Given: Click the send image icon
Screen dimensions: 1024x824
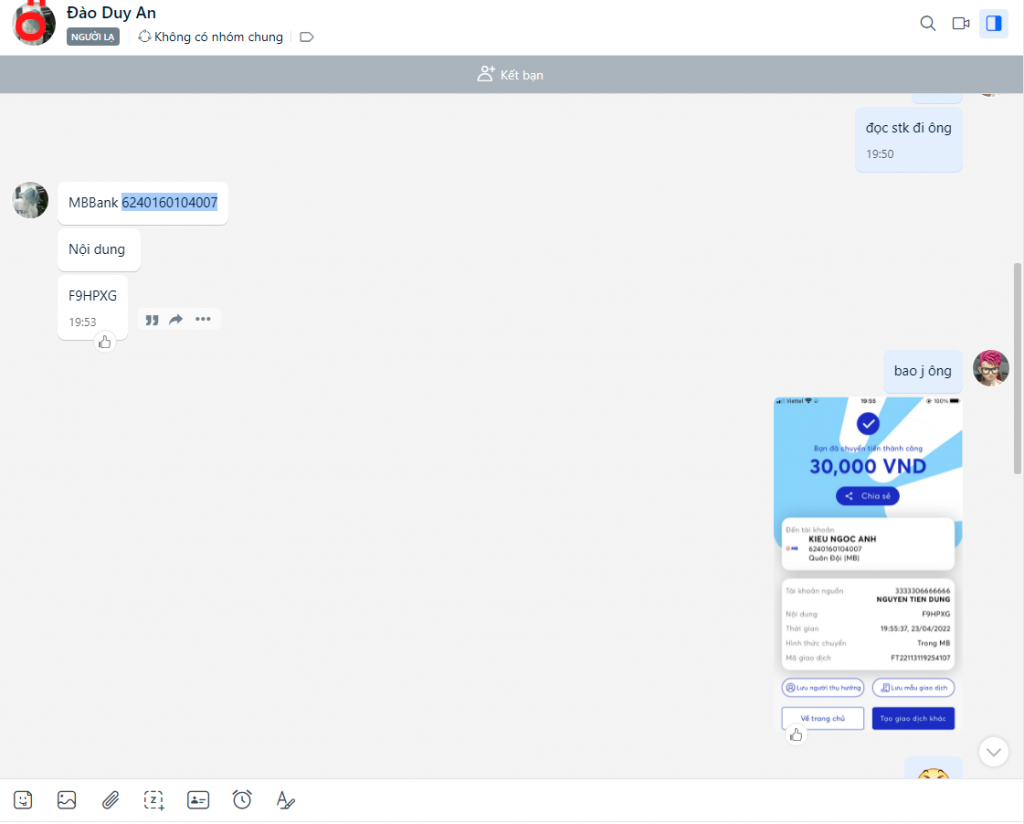Looking at the screenshot, I should pos(67,800).
